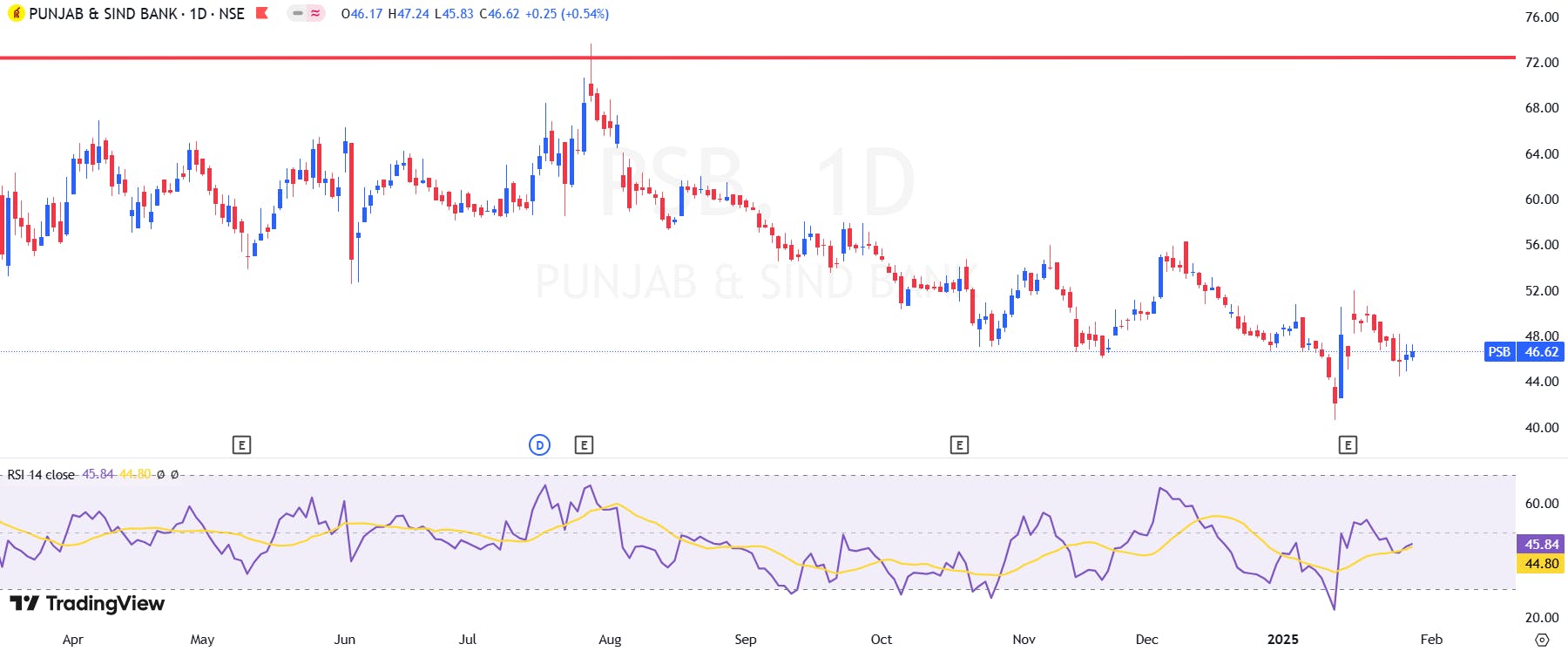Click the RSI 14 close indicator legend
The height and width of the screenshot is (651, 1568).
(41, 475)
